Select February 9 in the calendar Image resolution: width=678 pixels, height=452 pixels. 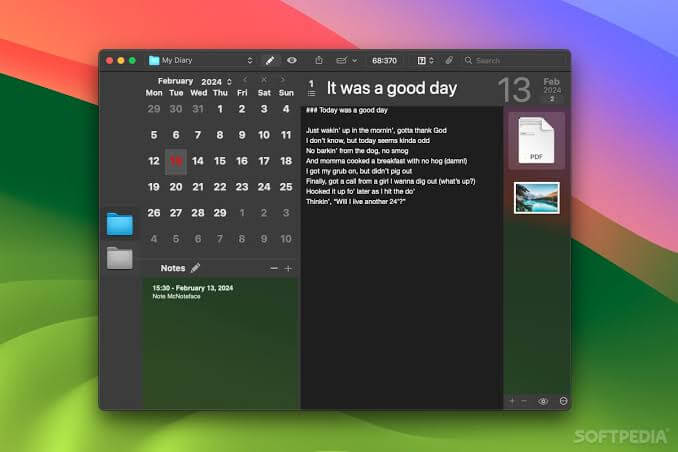[242, 135]
